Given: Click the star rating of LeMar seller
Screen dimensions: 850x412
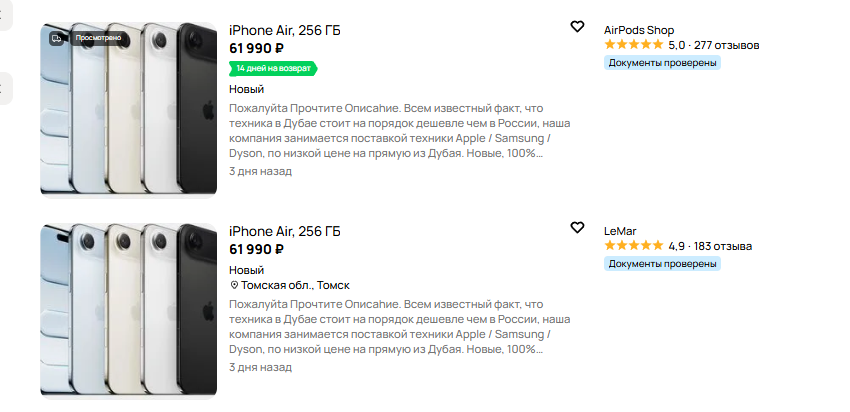Looking at the screenshot, I should 633,246.
